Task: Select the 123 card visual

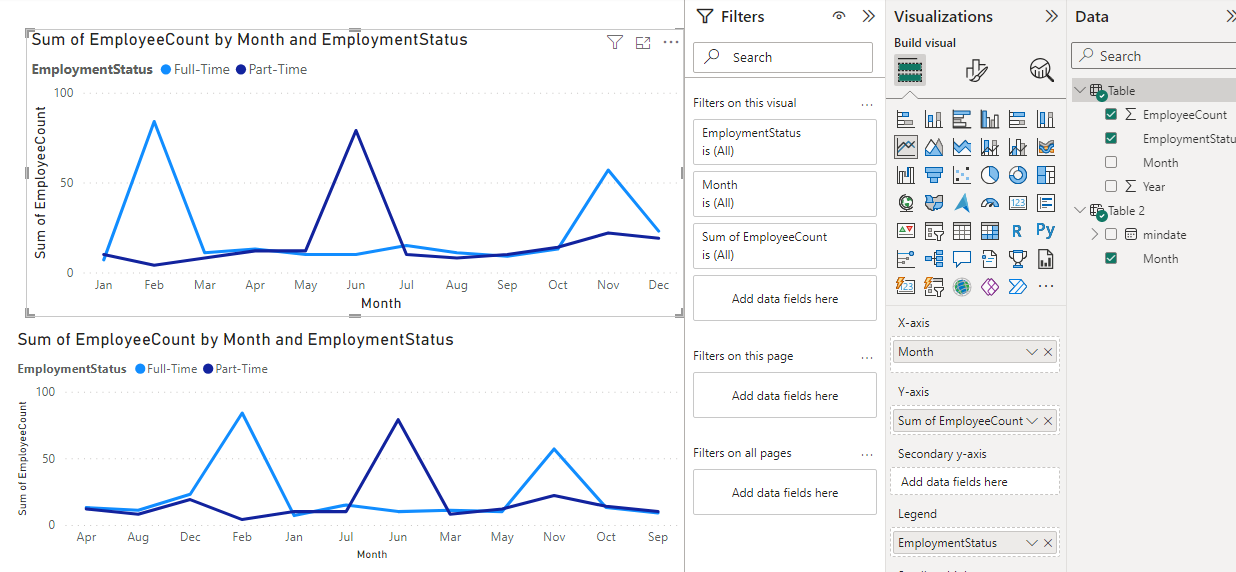Action: click(1018, 203)
